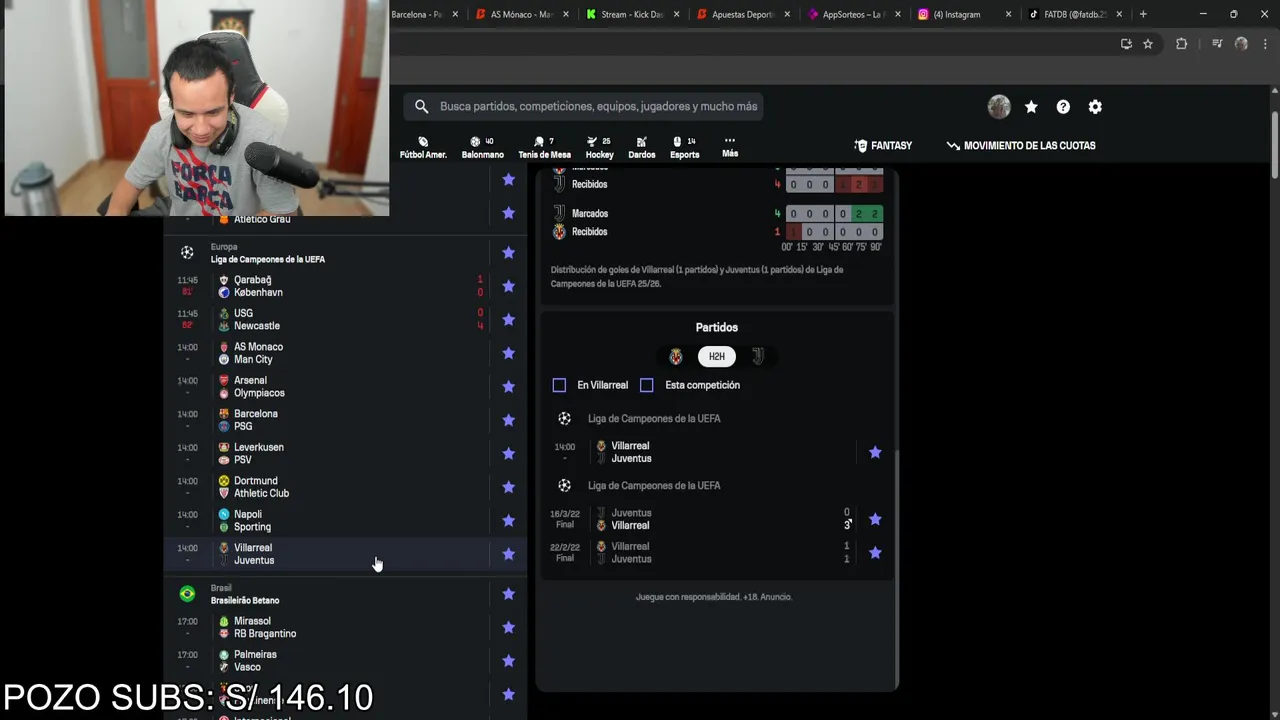Switch to the AS Mónaco browser tab
1280x720 pixels.
(x=522, y=14)
